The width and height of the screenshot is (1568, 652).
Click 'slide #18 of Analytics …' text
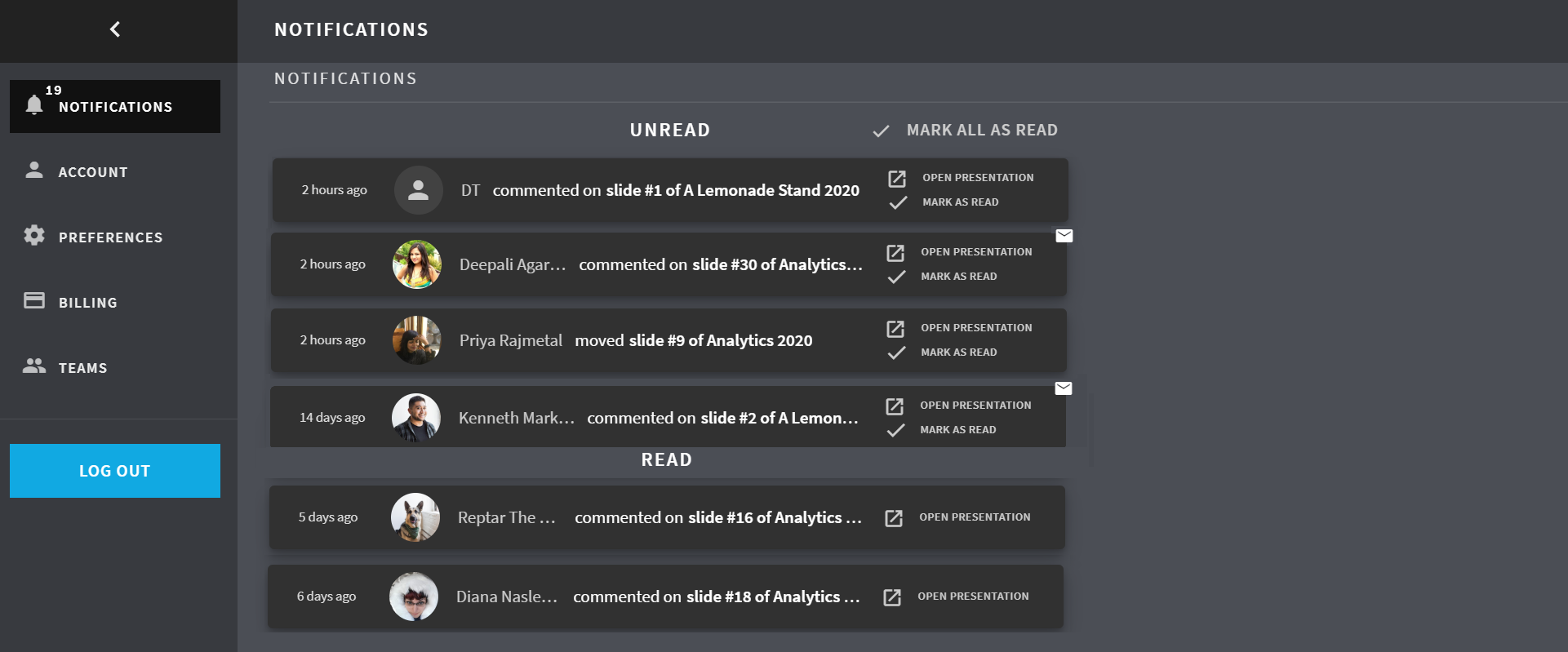tap(773, 597)
